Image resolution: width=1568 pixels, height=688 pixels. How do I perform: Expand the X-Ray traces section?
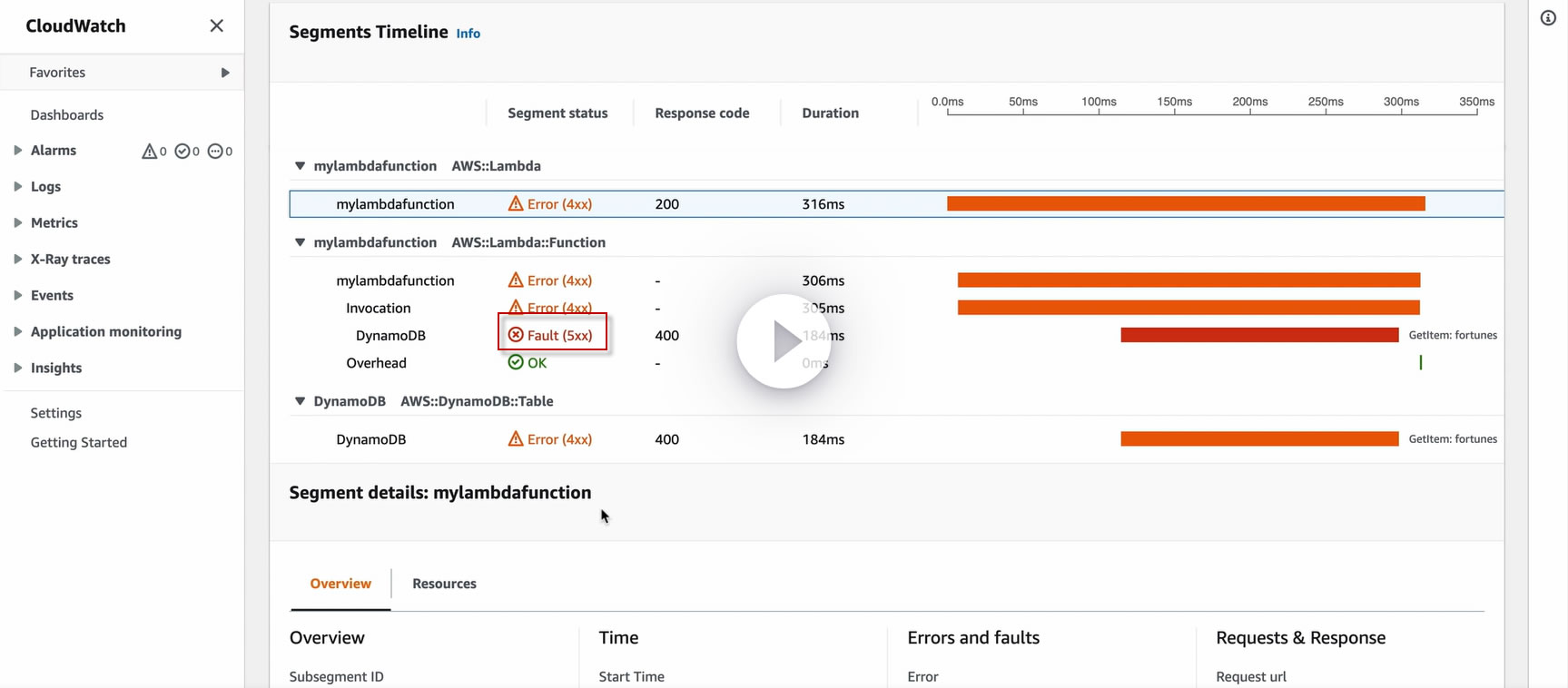pyautogui.click(x=17, y=259)
